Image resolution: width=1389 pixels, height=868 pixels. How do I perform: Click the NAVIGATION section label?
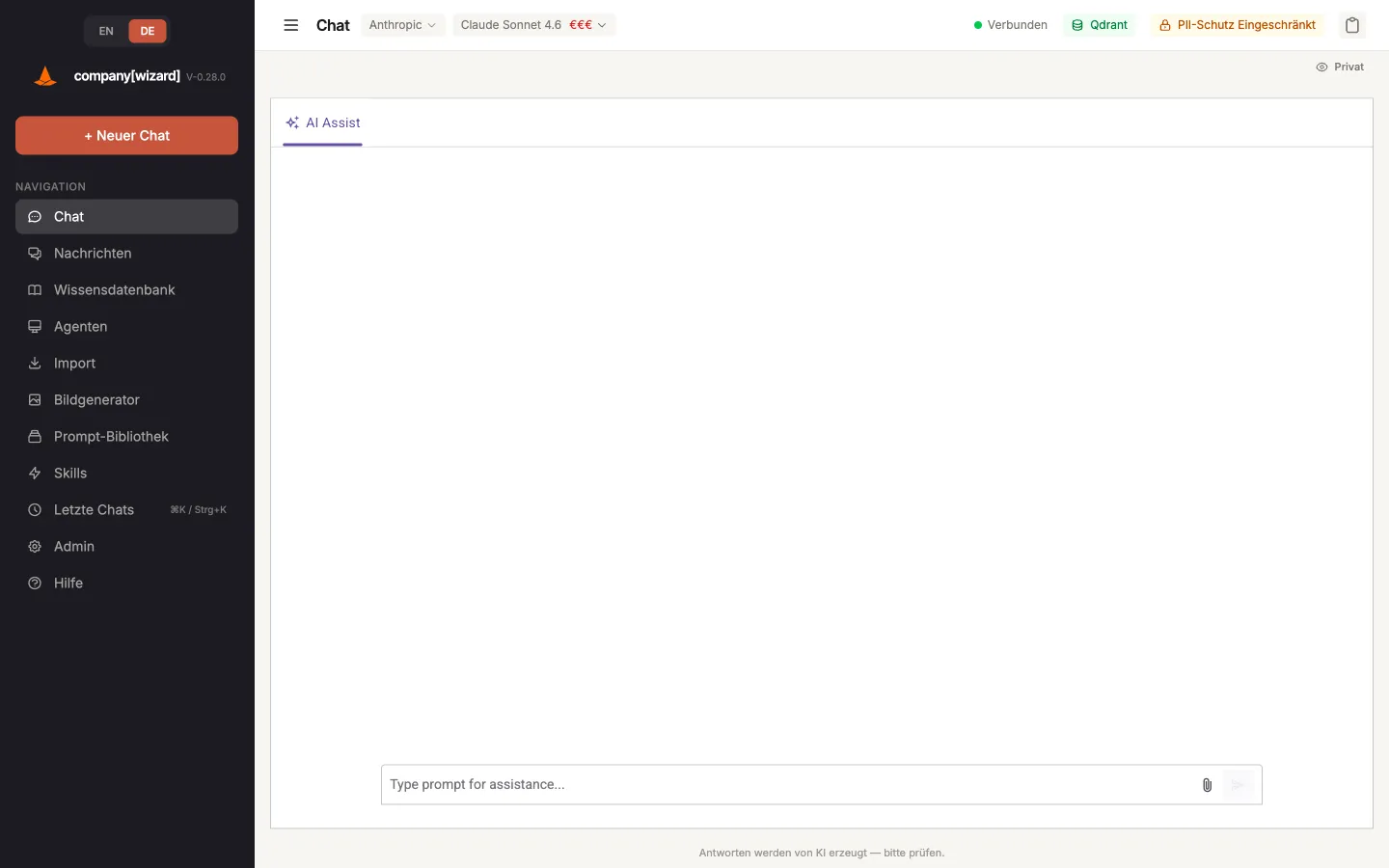[50, 187]
